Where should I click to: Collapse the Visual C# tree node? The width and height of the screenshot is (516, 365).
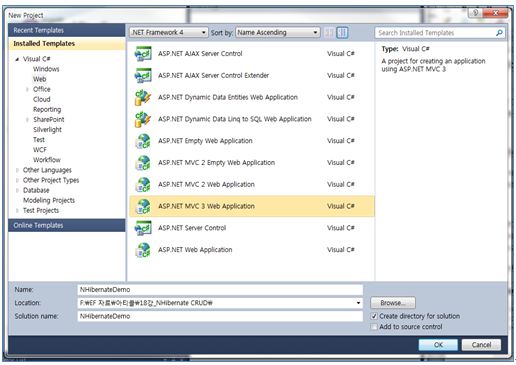pyautogui.click(x=17, y=59)
